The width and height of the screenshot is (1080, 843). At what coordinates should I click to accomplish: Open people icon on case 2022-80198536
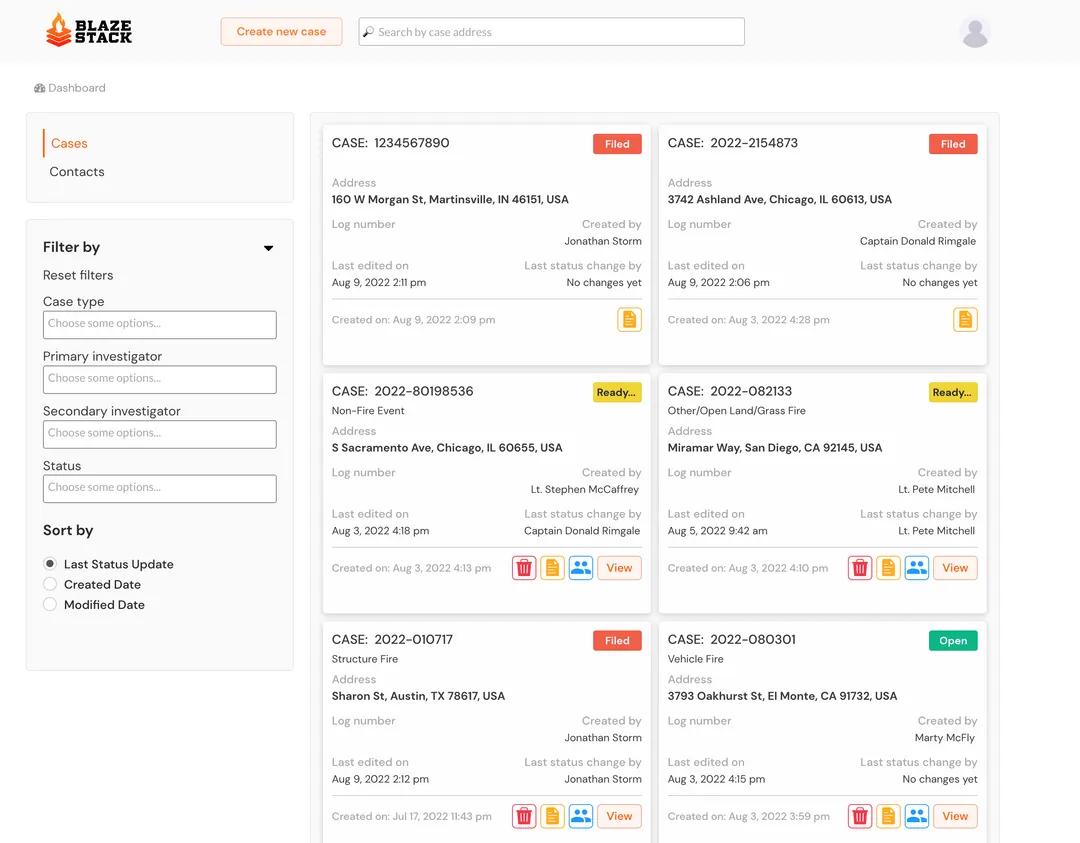pyautogui.click(x=581, y=568)
